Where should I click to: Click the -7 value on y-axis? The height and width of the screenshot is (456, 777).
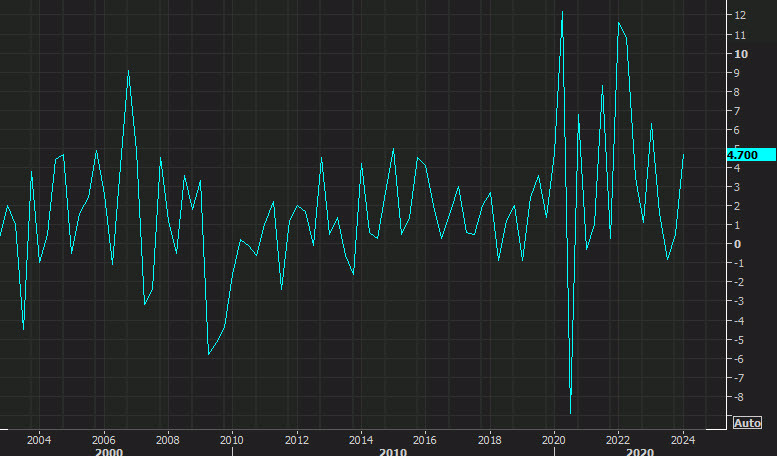point(737,378)
